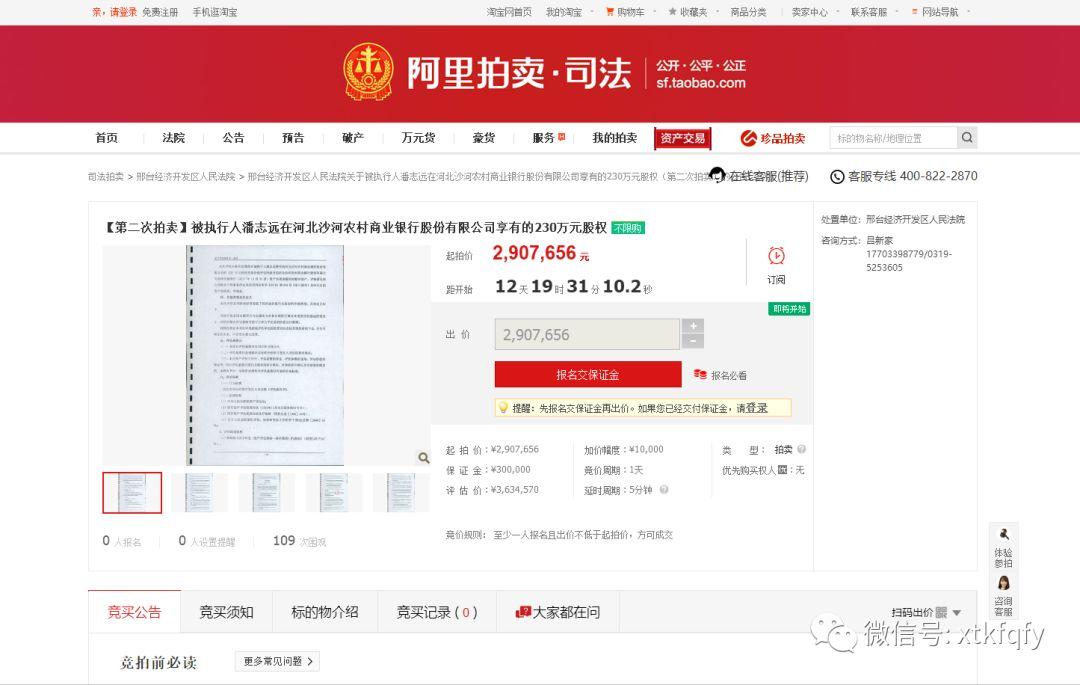This screenshot has height=685, width=1080.
Task: Click the 手机逛淘宝 link
Action: [215, 12]
